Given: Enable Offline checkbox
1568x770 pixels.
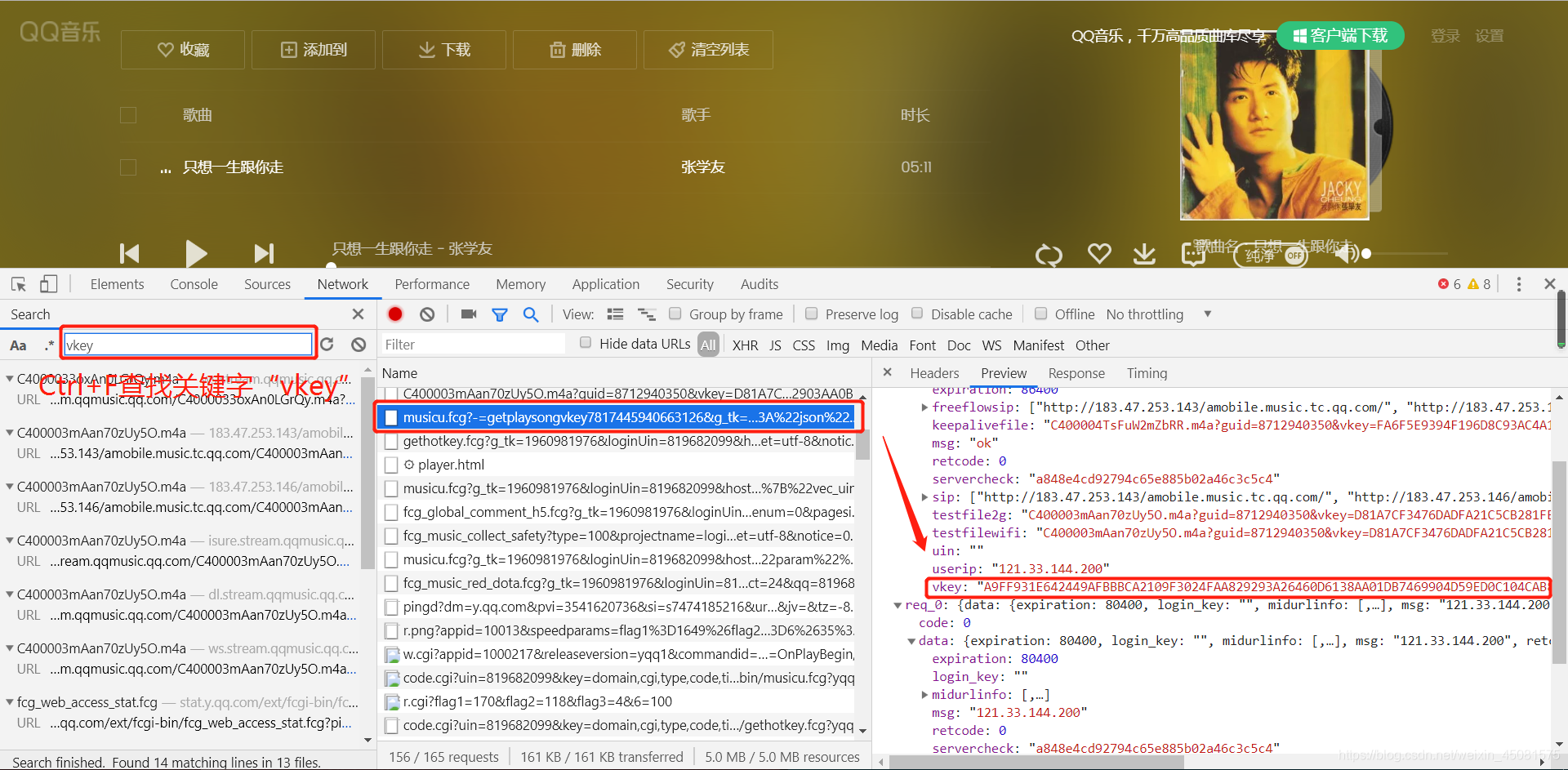Looking at the screenshot, I should (1041, 314).
